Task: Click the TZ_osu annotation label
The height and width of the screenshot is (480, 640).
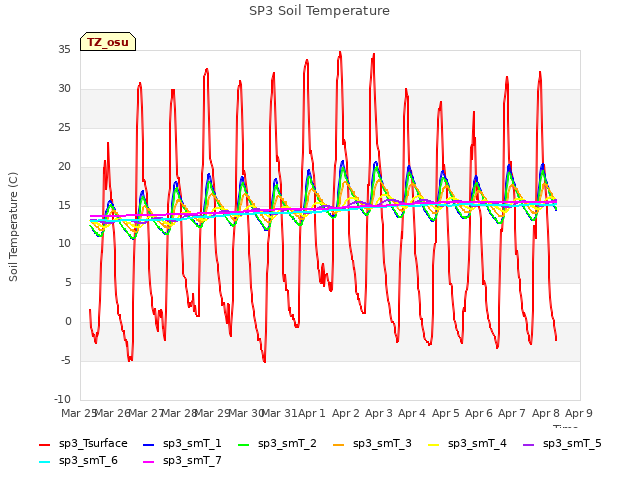Action: (108, 42)
